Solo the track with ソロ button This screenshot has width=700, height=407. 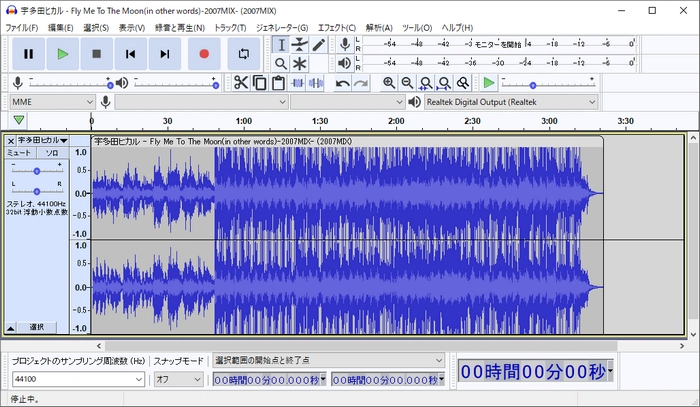(x=52, y=154)
